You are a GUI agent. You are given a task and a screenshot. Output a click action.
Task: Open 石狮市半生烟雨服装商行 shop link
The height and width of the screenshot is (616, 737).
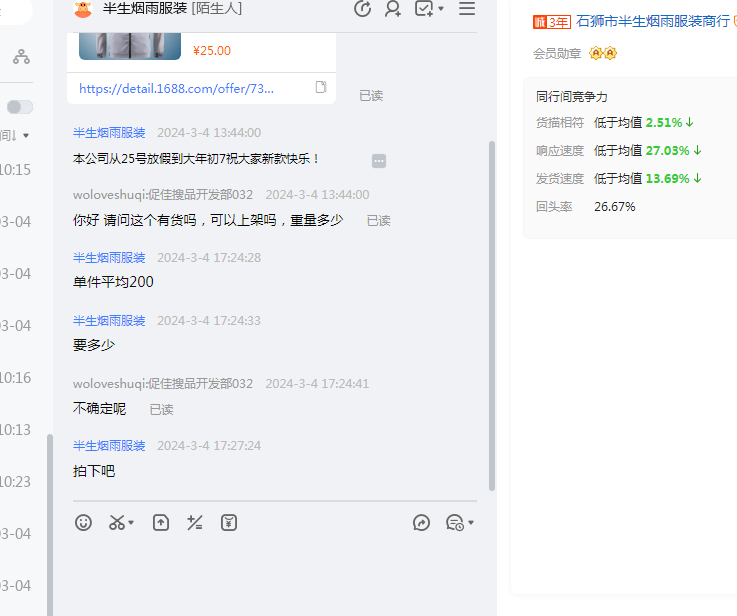click(x=652, y=21)
